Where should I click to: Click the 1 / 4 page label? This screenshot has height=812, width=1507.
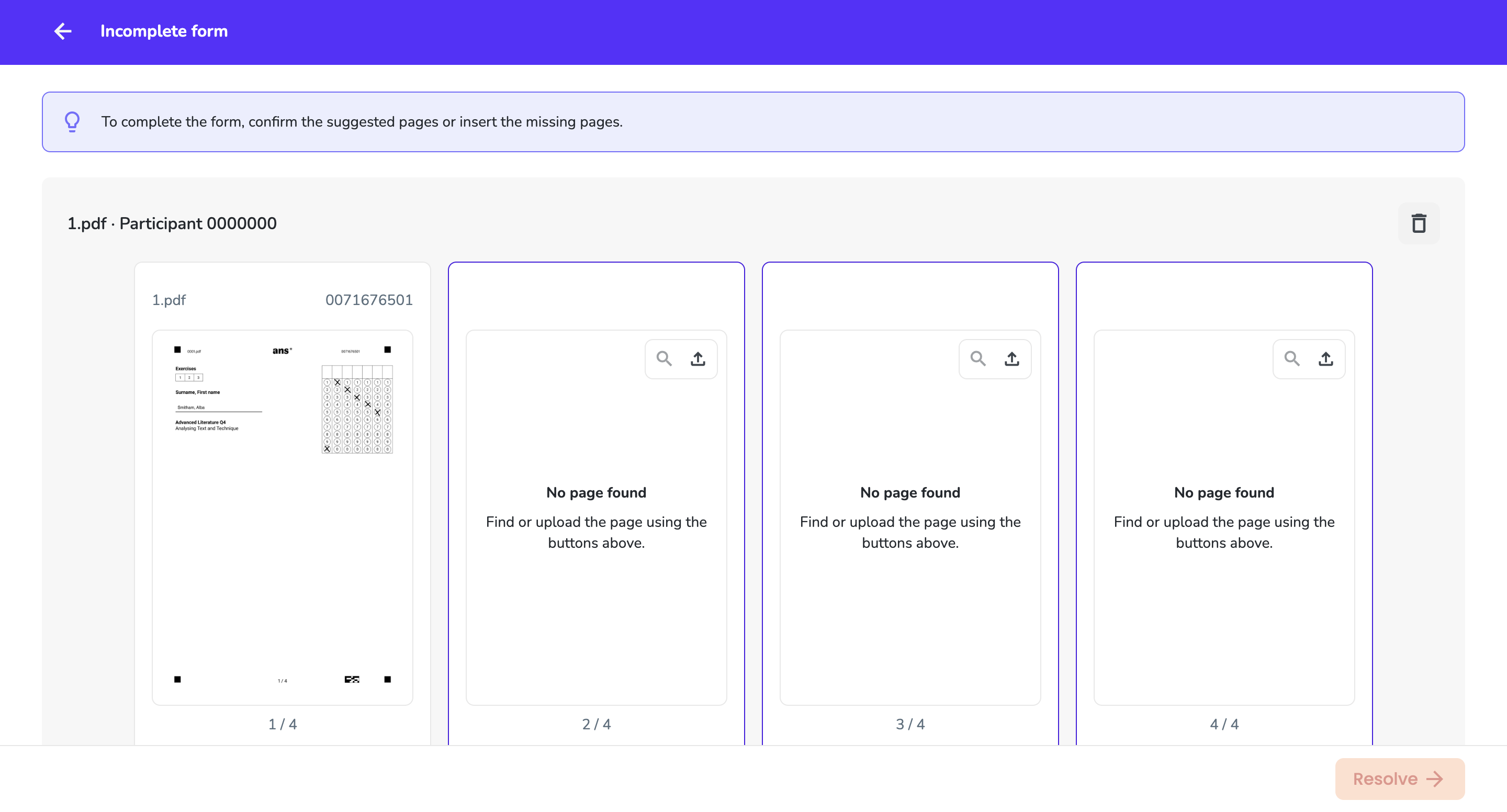[282, 724]
